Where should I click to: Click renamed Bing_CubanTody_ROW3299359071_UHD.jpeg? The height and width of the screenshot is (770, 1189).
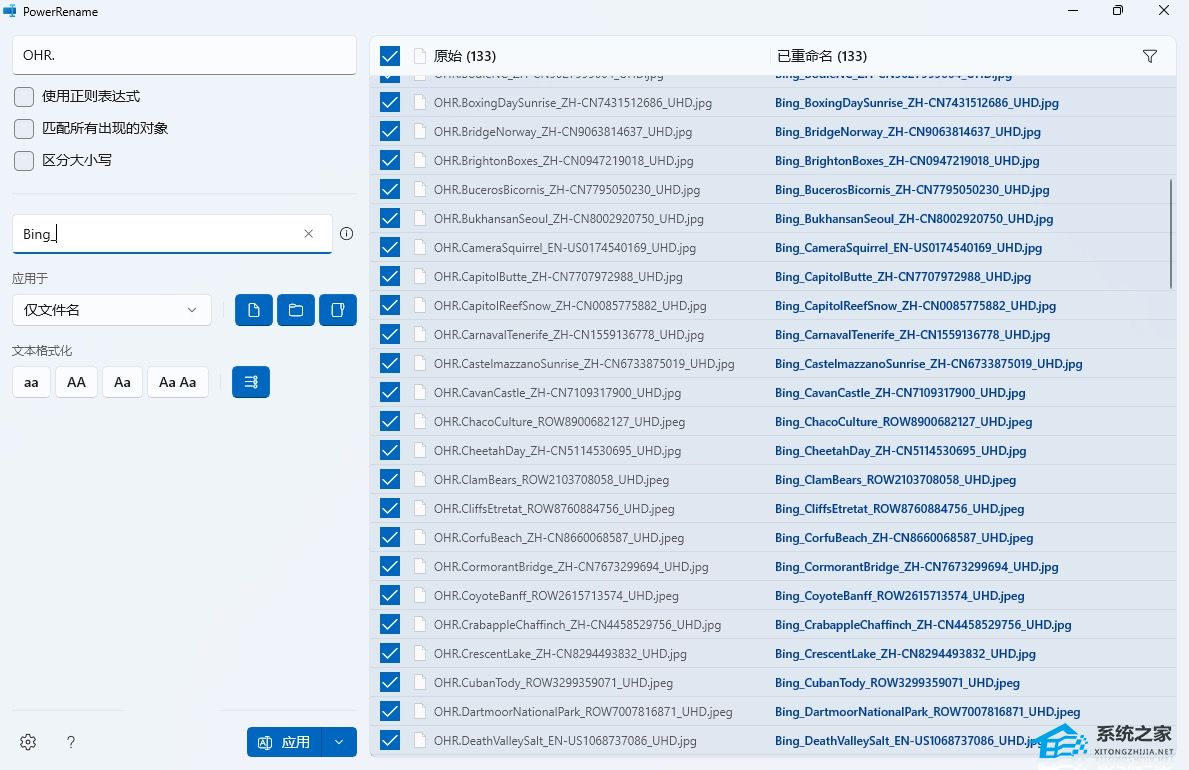897,682
